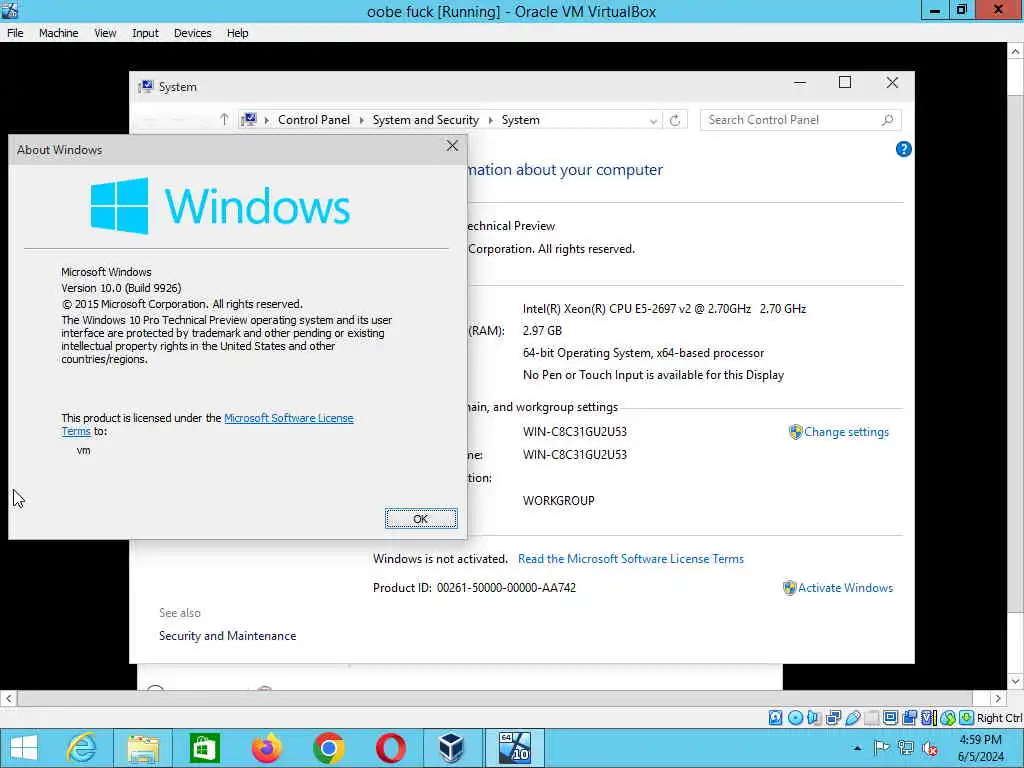Image resolution: width=1024 pixels, height=768 pixels.
Task: Click the muted speaker tray icon
Action: (x=930, y=748)
